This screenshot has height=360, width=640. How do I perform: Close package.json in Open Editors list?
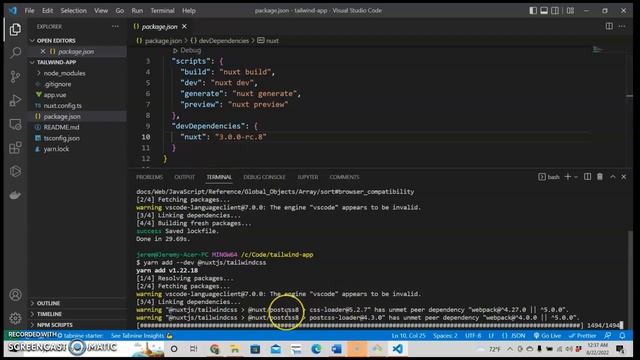click(43, 51)
